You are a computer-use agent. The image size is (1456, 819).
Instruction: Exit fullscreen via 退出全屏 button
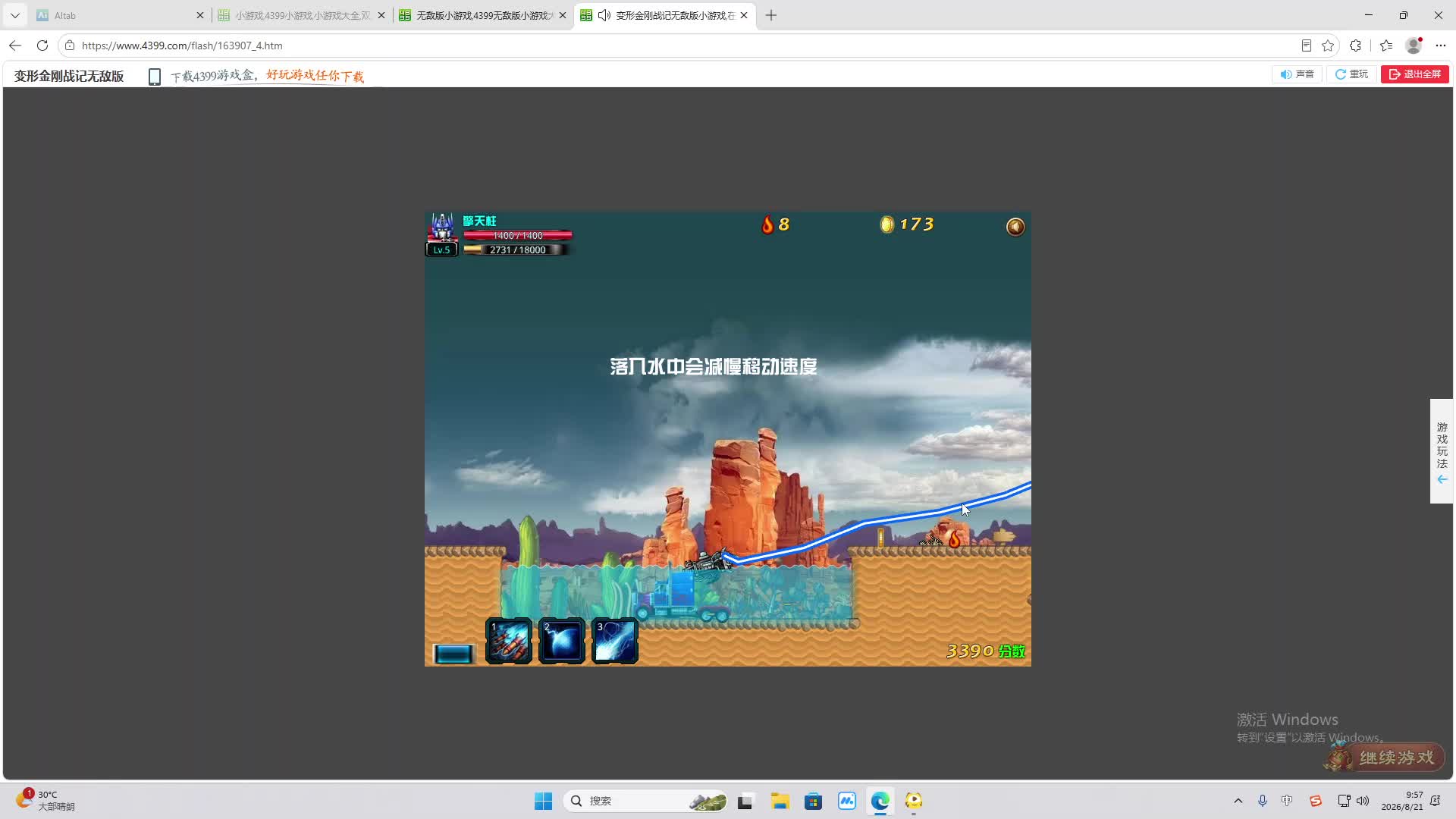pyautogui.click(x=1415, y=74)
